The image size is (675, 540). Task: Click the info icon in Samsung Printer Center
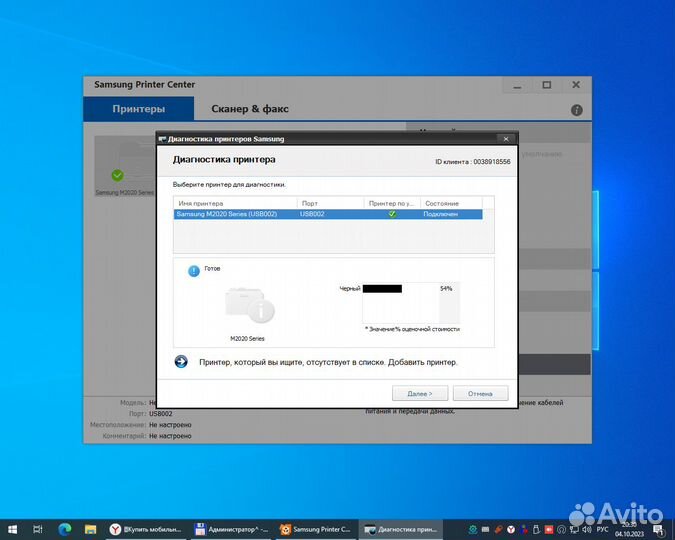click(x=577, y=110)
